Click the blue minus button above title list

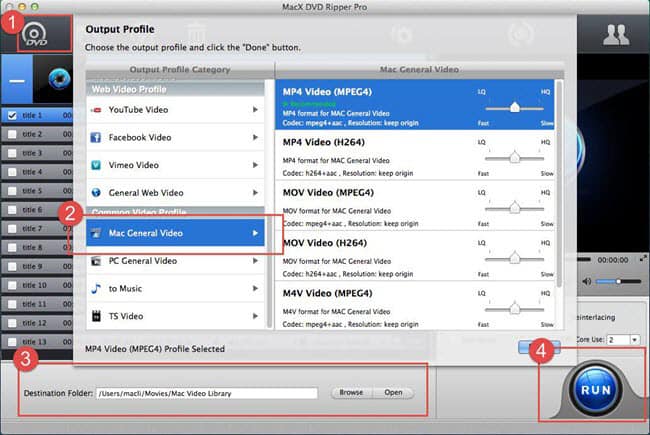(x=17, y=80)
